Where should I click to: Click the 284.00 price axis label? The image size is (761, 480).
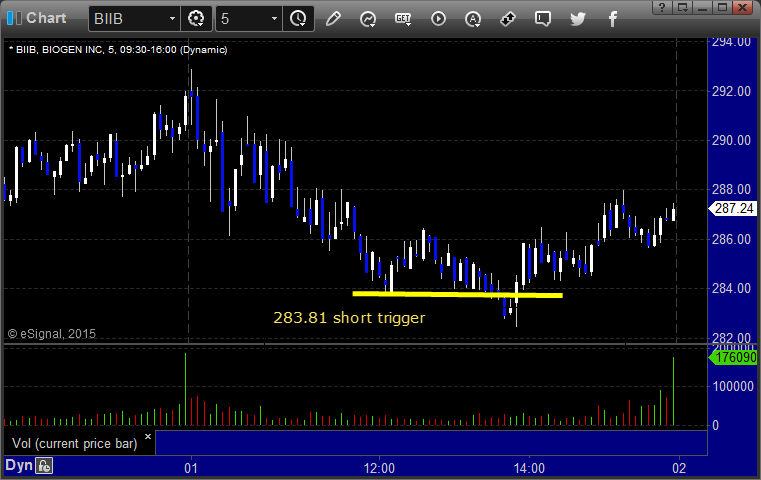pos(731,288)
